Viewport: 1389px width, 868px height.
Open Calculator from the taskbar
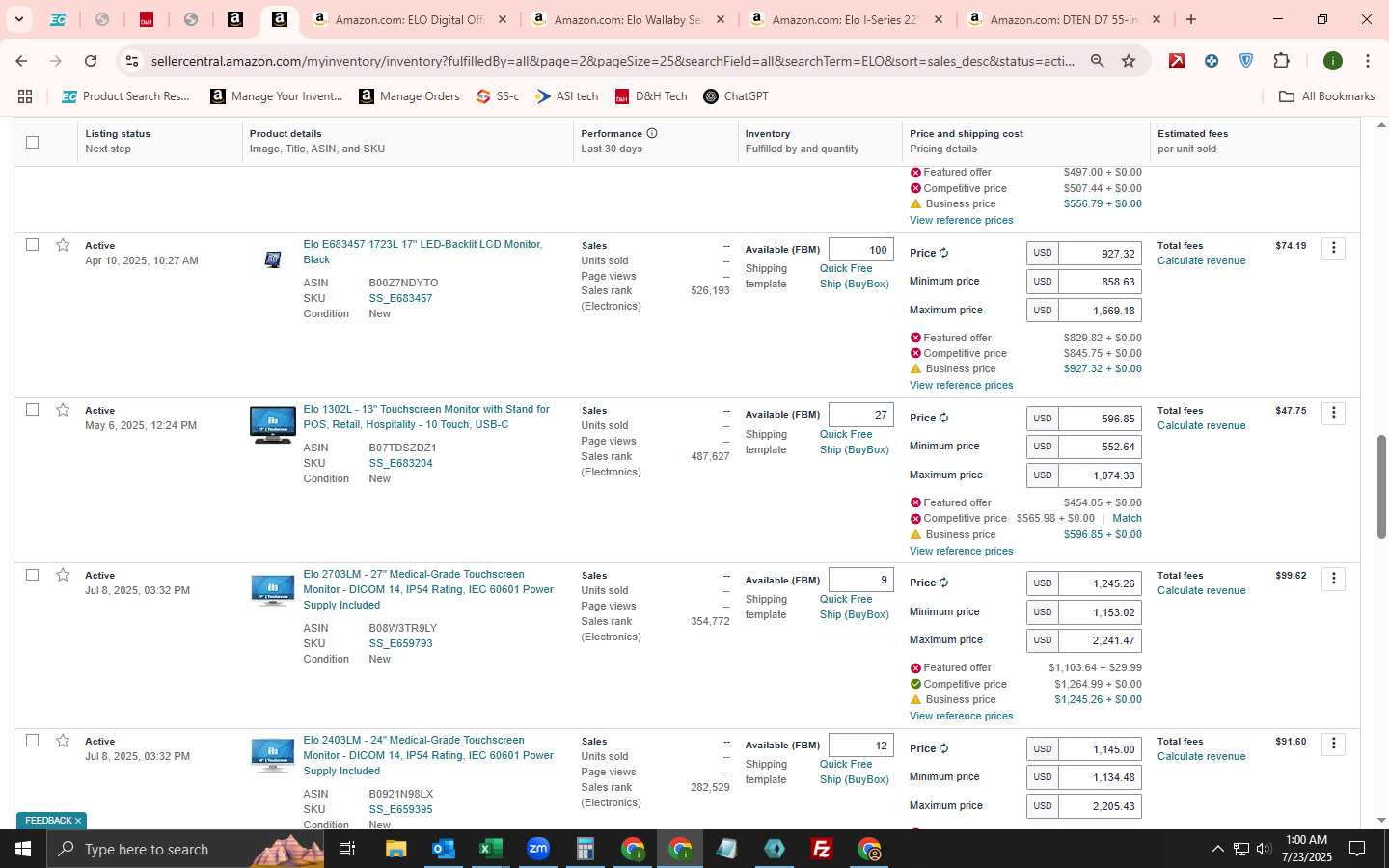click(585, 849)
